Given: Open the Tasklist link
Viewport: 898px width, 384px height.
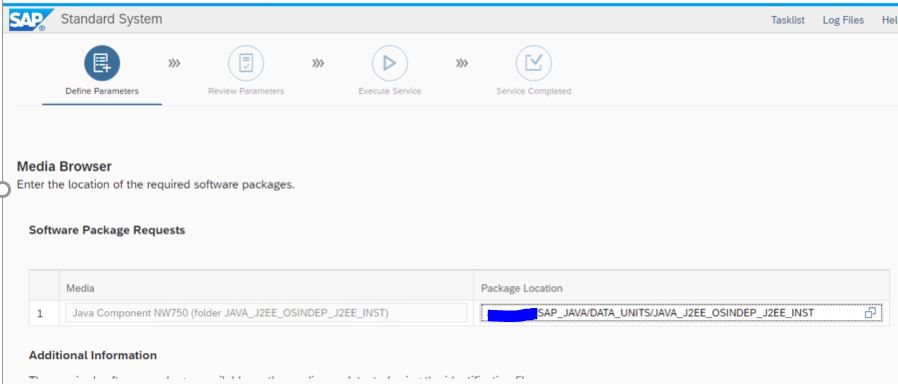Looking at the screenshot, I should [x=787, y=20].
